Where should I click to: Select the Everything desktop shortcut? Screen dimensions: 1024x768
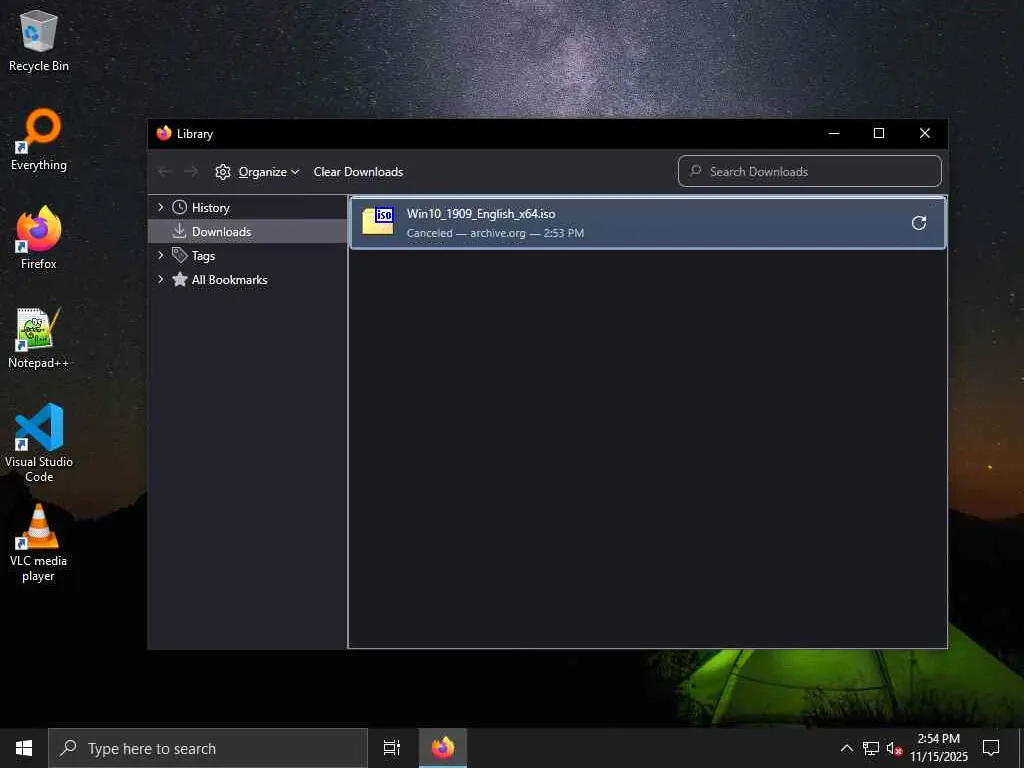39,139
